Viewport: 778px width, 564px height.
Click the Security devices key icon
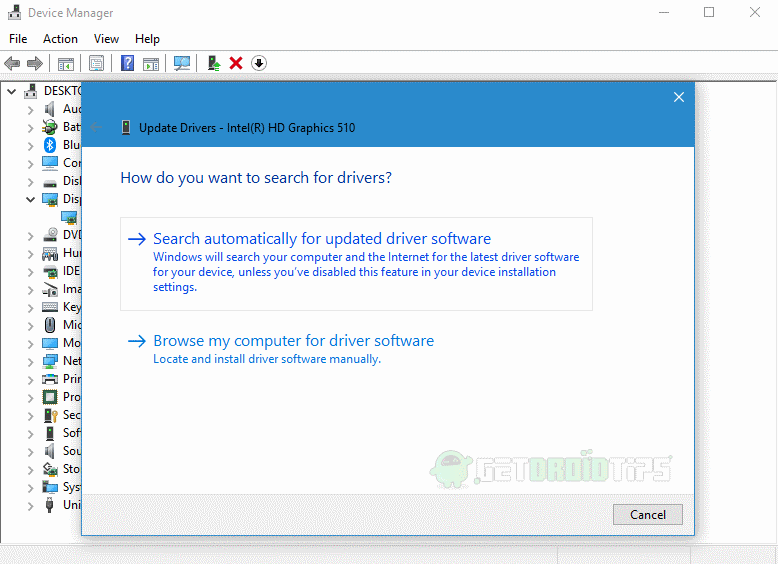51,415
